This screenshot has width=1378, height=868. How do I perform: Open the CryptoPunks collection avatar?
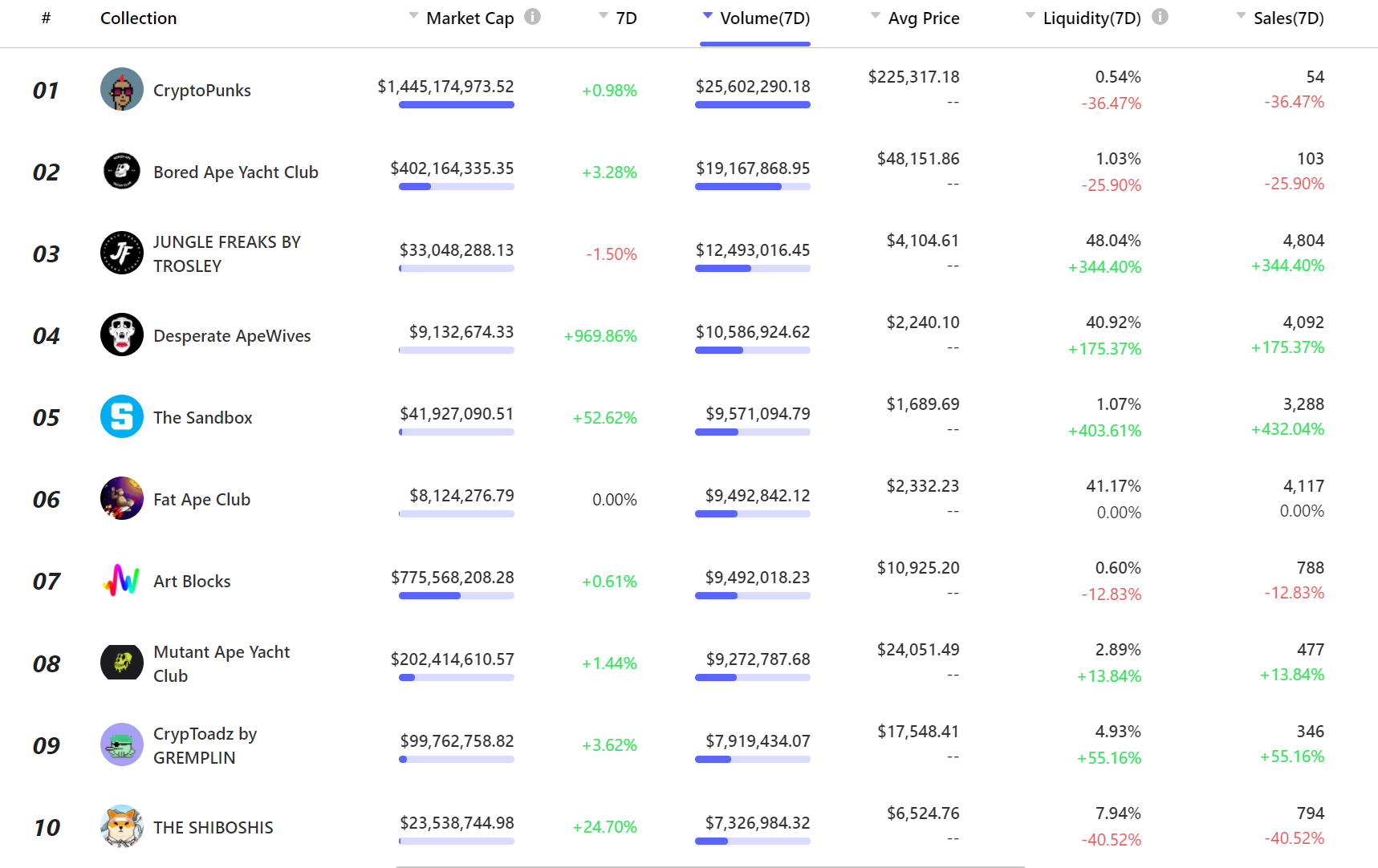[122, 89]
